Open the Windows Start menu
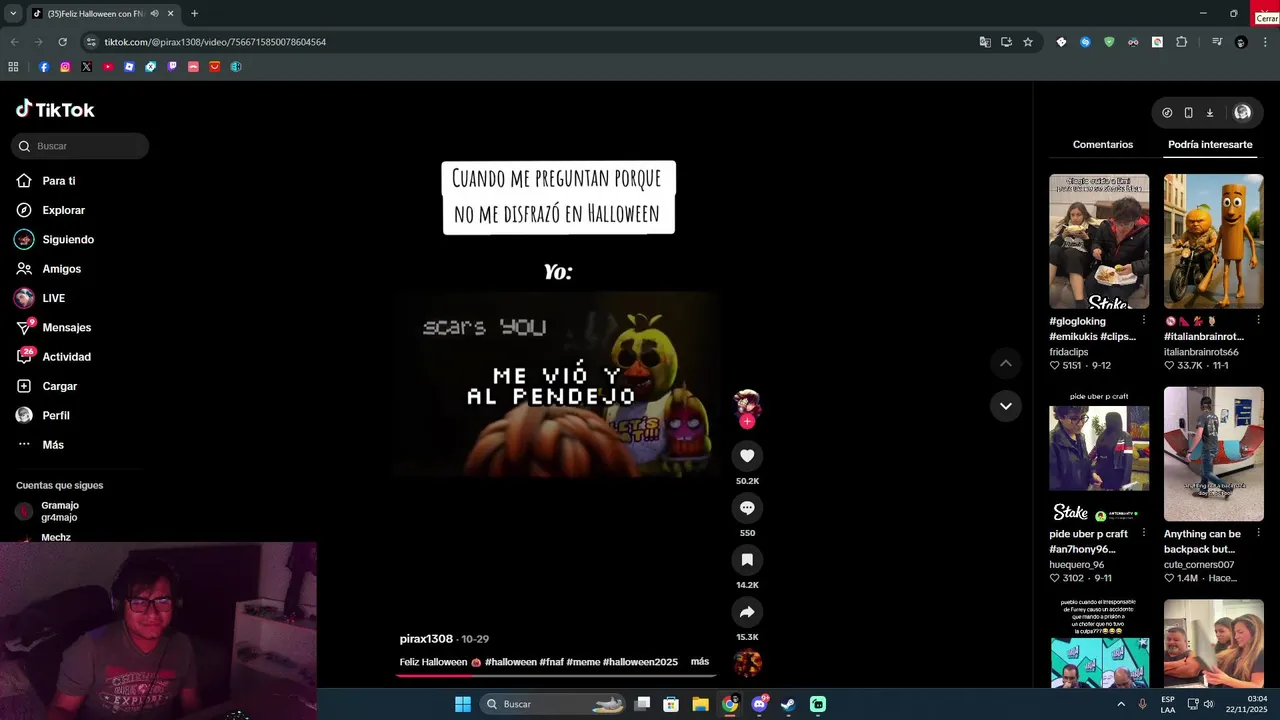The width and height of the screenshot is (1280, 720). 463,704
